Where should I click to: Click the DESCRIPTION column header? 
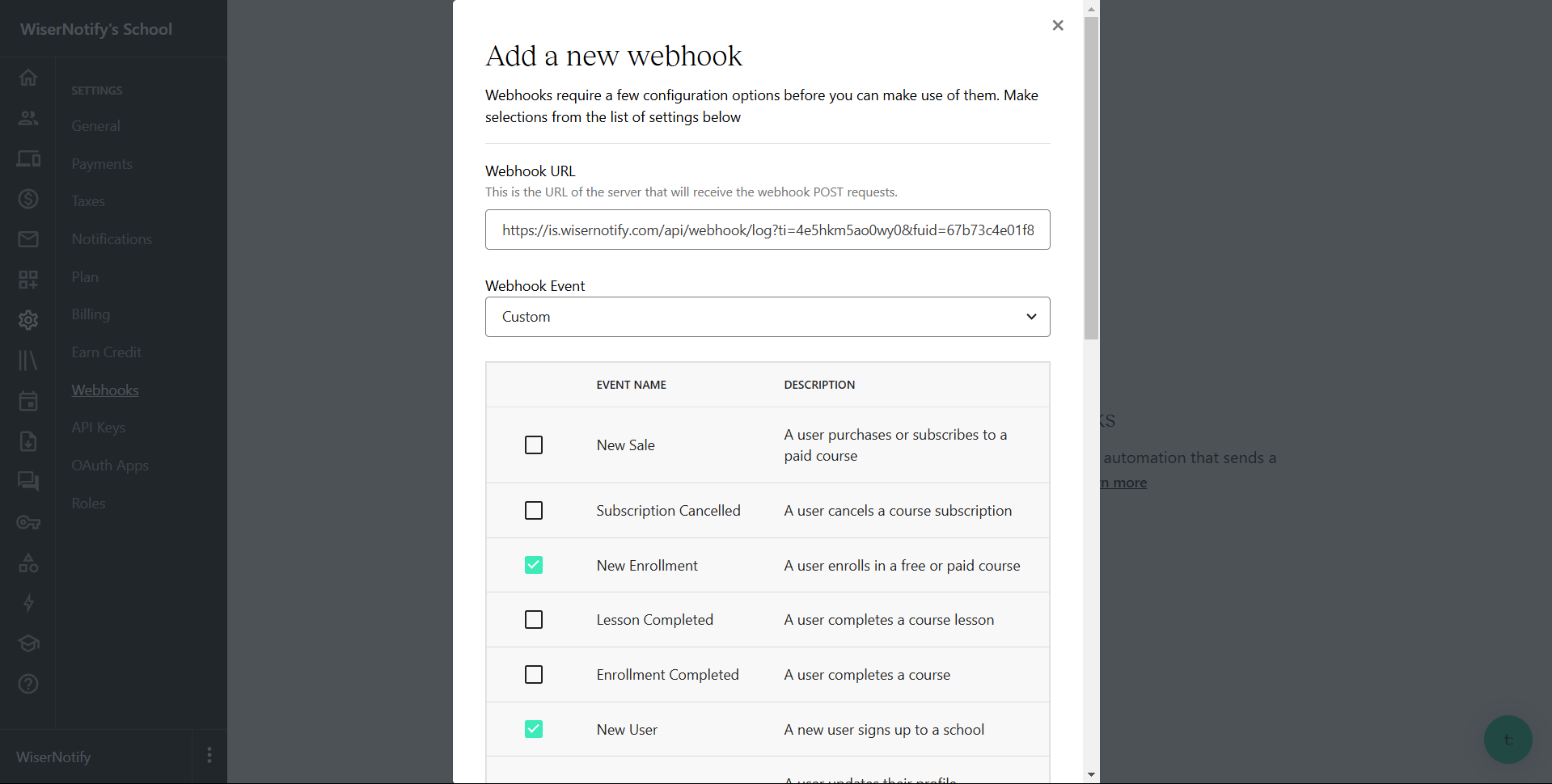tap(819, 385)
